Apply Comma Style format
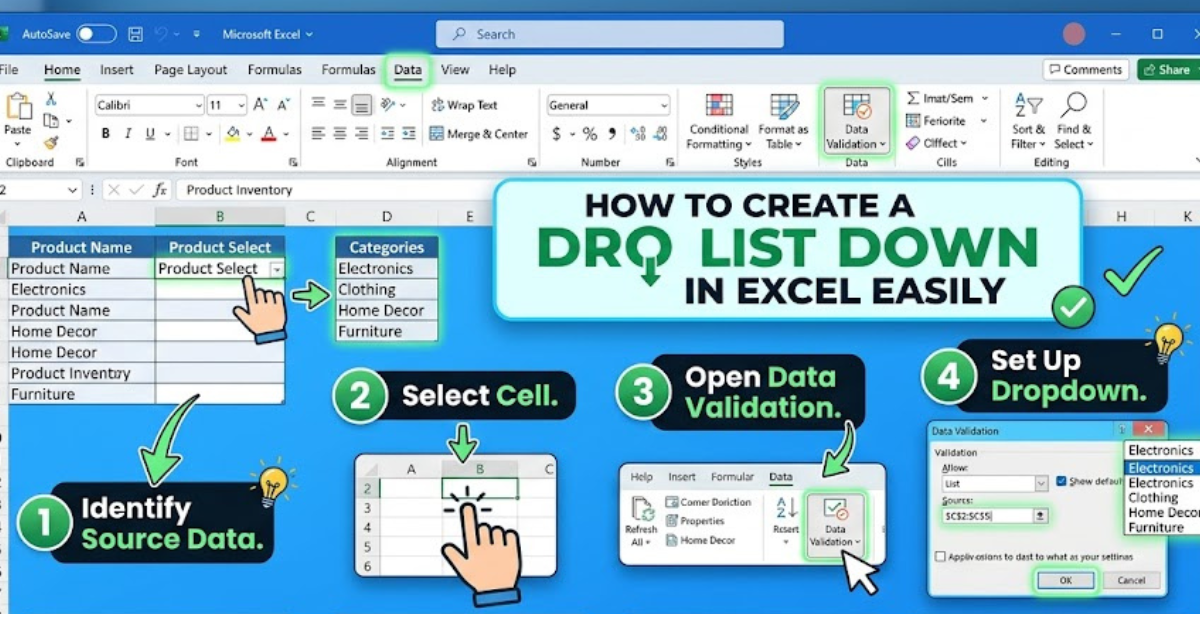Screen dimensions: 1200x628 pos(612,134)
